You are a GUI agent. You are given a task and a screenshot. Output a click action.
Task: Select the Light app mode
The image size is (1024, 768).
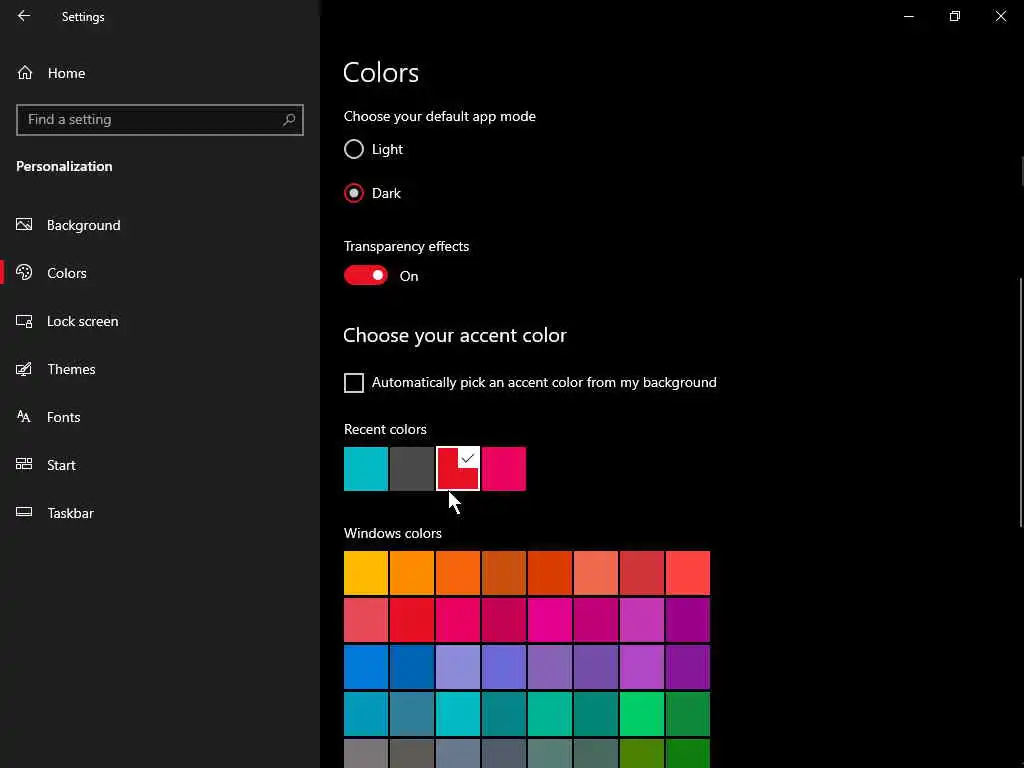pyautogui.click(x=354, y=149)
